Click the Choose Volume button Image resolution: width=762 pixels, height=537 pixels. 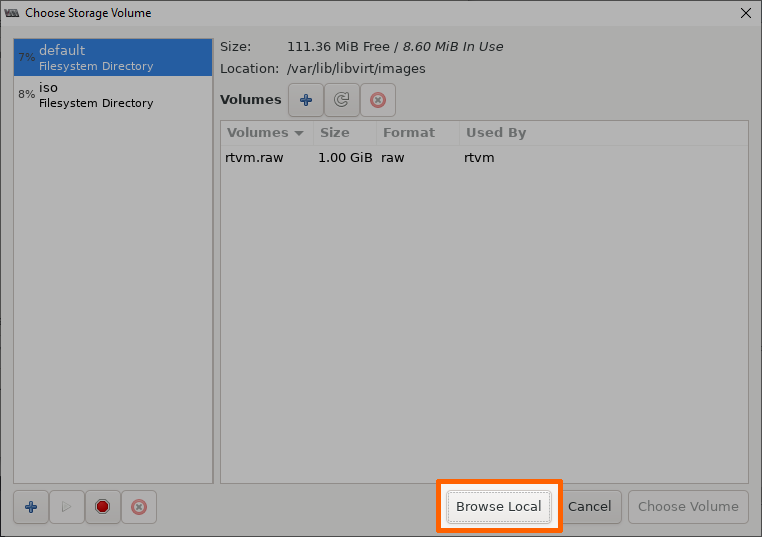(688, 506)
